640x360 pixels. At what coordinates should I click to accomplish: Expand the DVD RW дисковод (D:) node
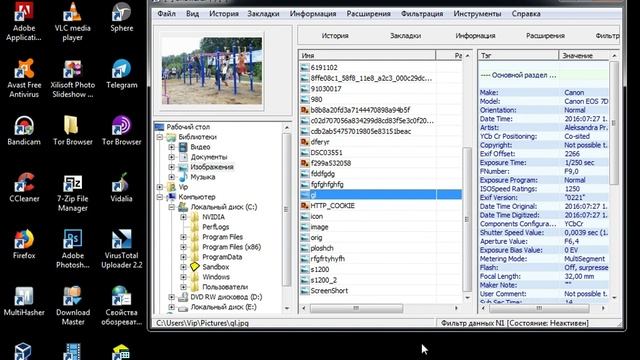click(171, 297)
